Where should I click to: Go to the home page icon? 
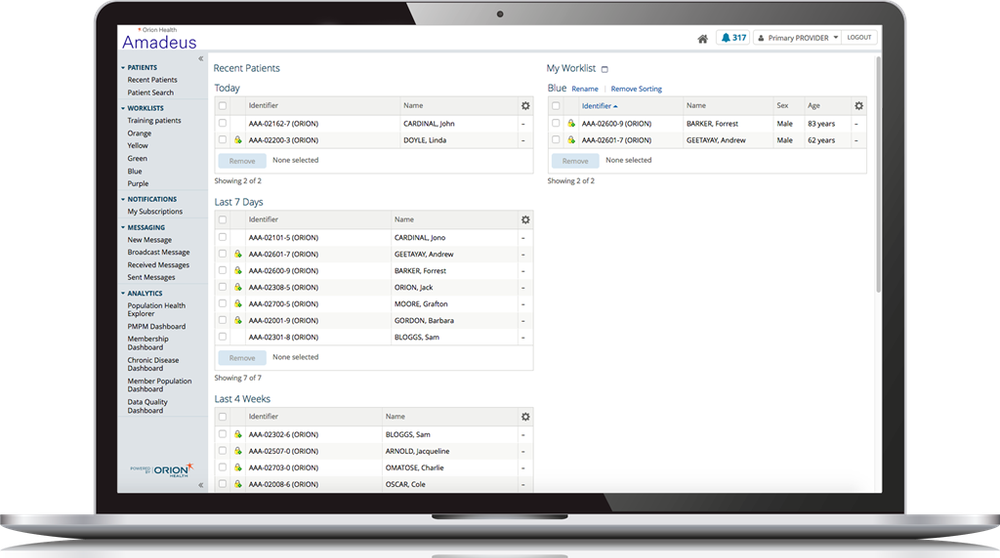(x=702, y=38)
